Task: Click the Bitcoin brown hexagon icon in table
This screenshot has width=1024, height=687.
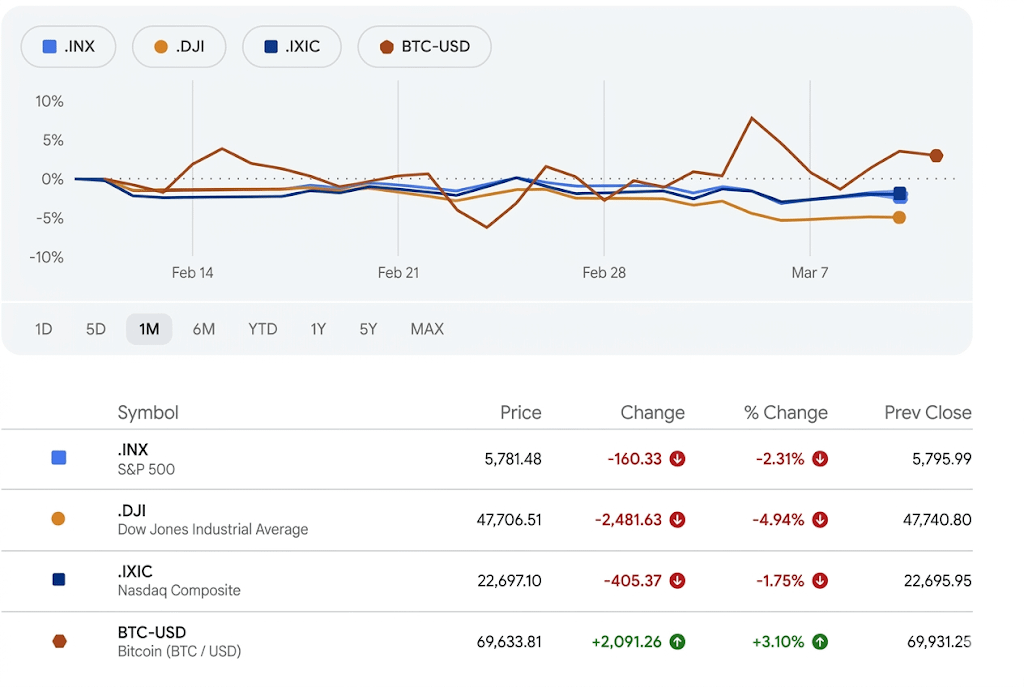Action: point(58,641)
